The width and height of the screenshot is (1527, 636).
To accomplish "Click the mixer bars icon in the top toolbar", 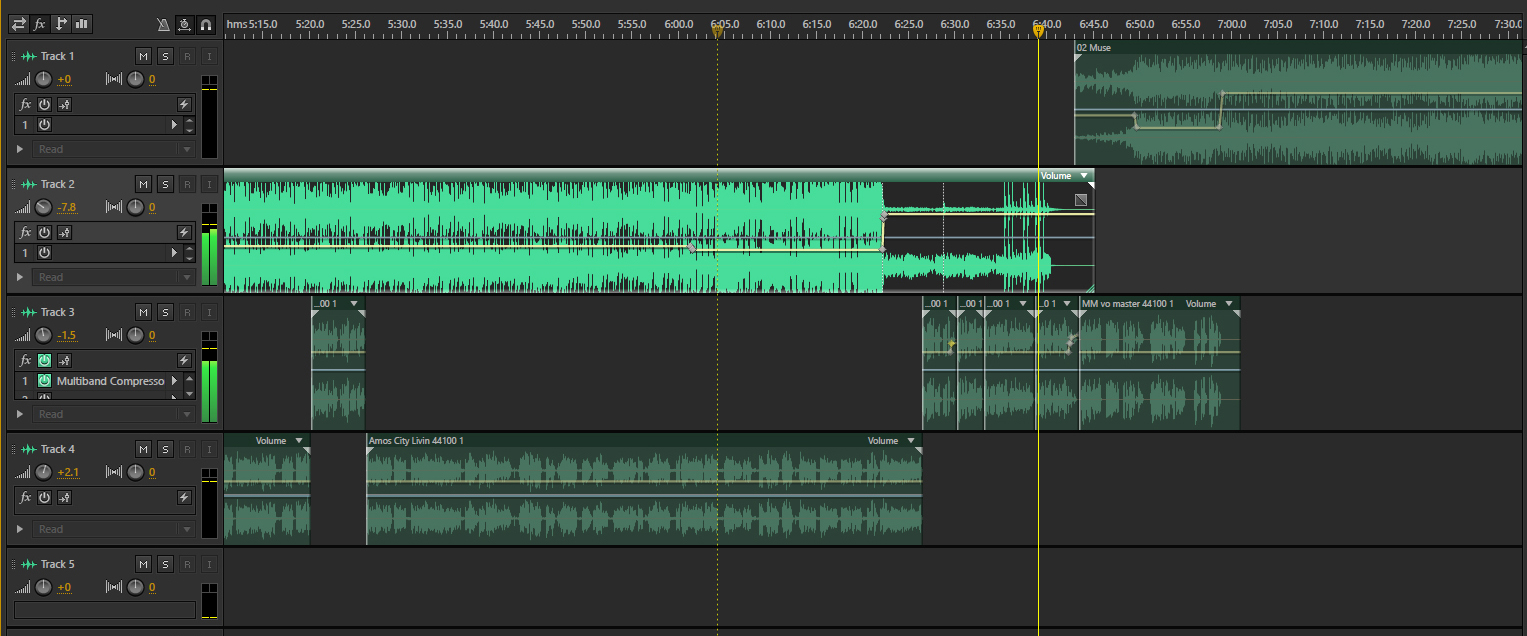I will coord(81,23).
